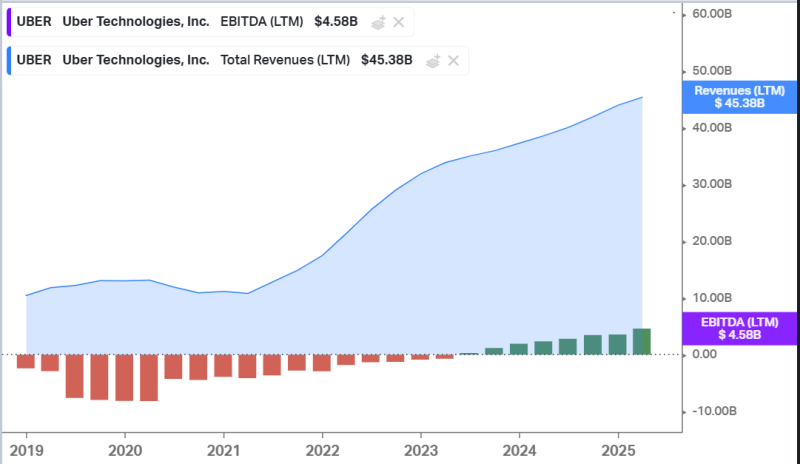Click the 50.00B y-axis label

[712, 70]
